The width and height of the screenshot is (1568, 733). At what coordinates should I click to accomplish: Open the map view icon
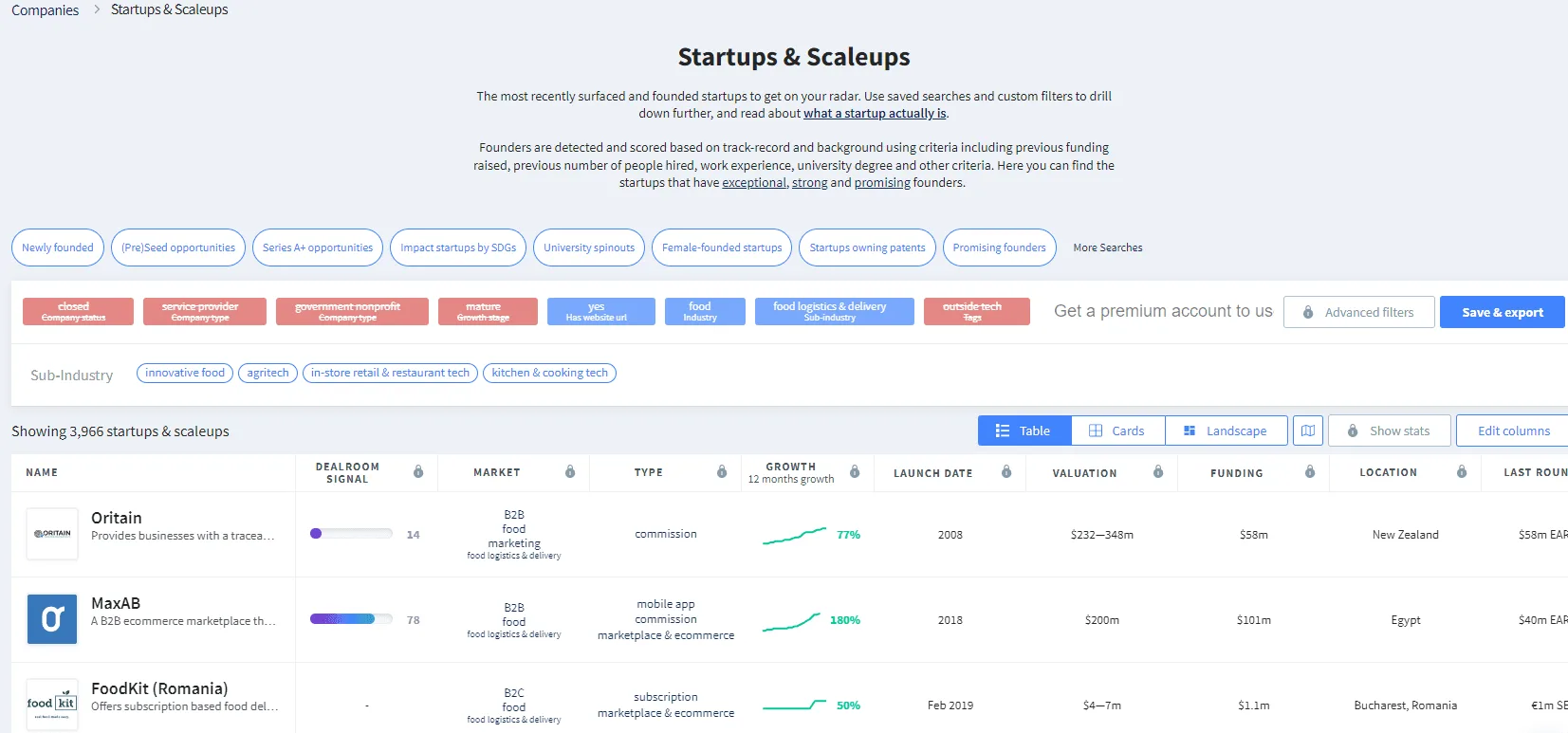pyautogui.click(x=1308, y=431)
